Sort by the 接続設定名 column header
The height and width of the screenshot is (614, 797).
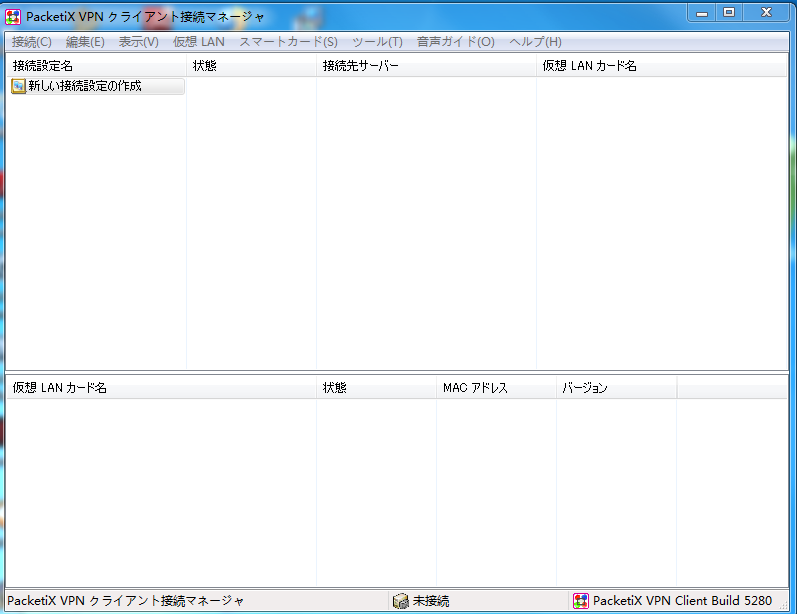(96, 66)
